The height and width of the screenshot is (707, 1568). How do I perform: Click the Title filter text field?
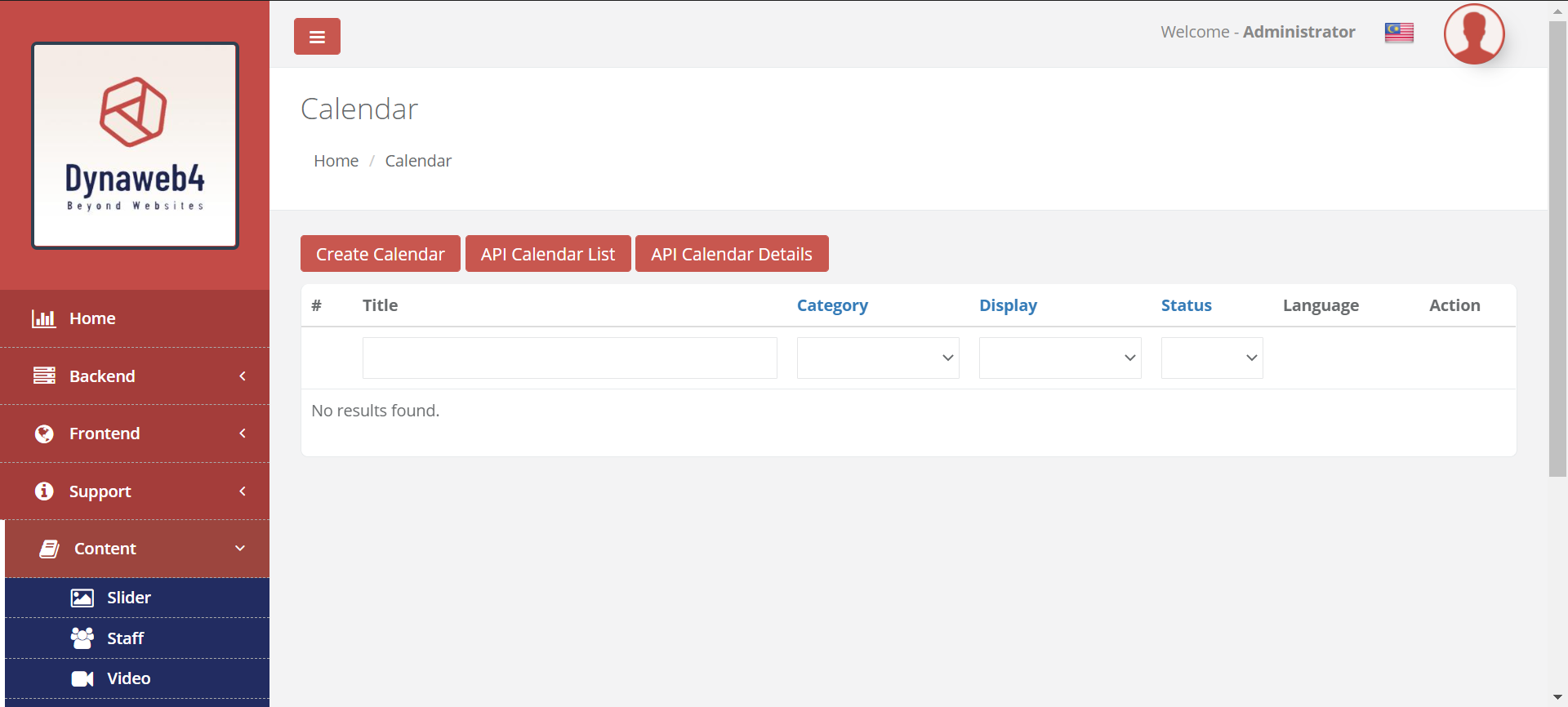point(569,358)
